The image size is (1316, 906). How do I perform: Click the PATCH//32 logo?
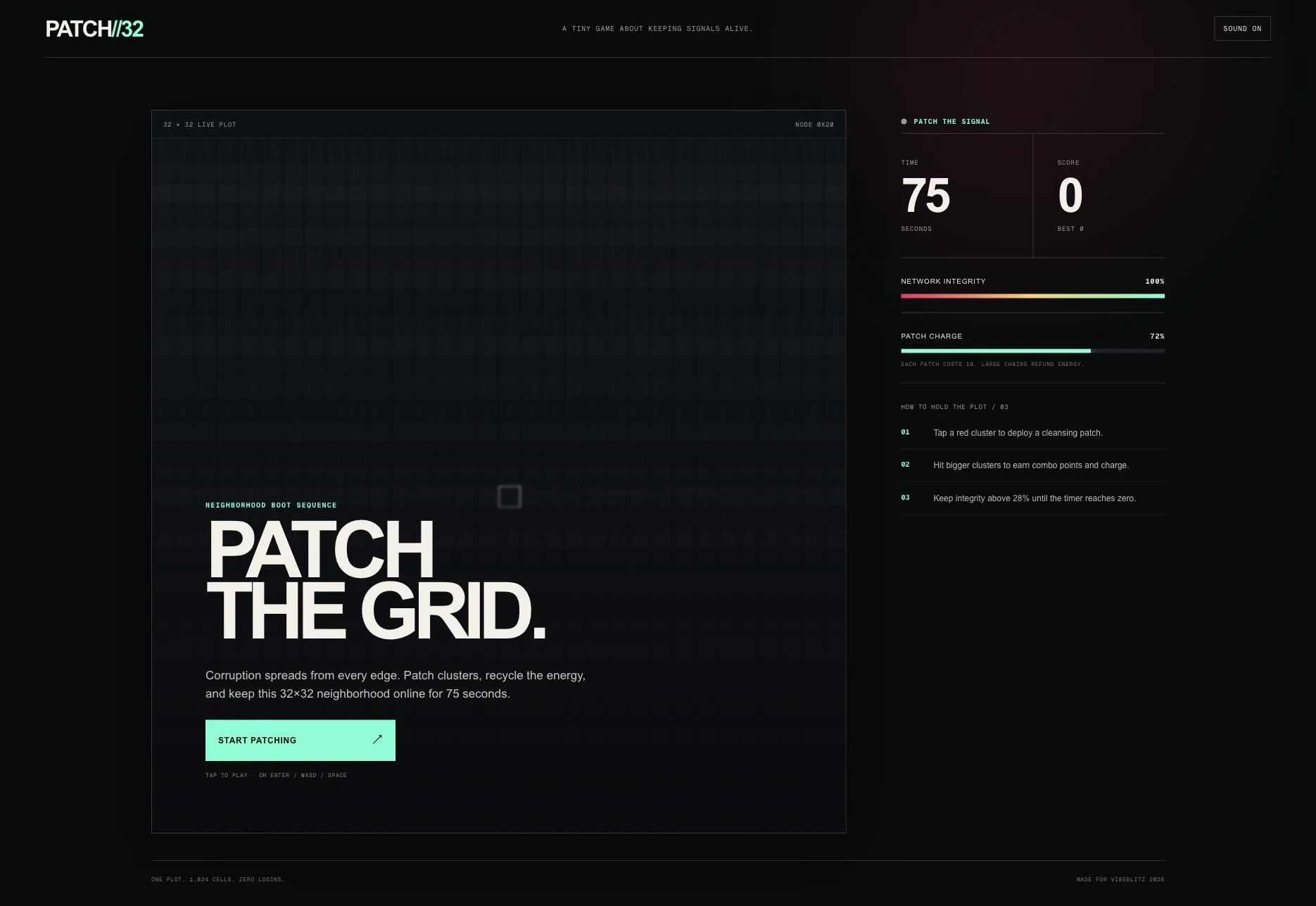pyautogui.click(x=94, y=29)
